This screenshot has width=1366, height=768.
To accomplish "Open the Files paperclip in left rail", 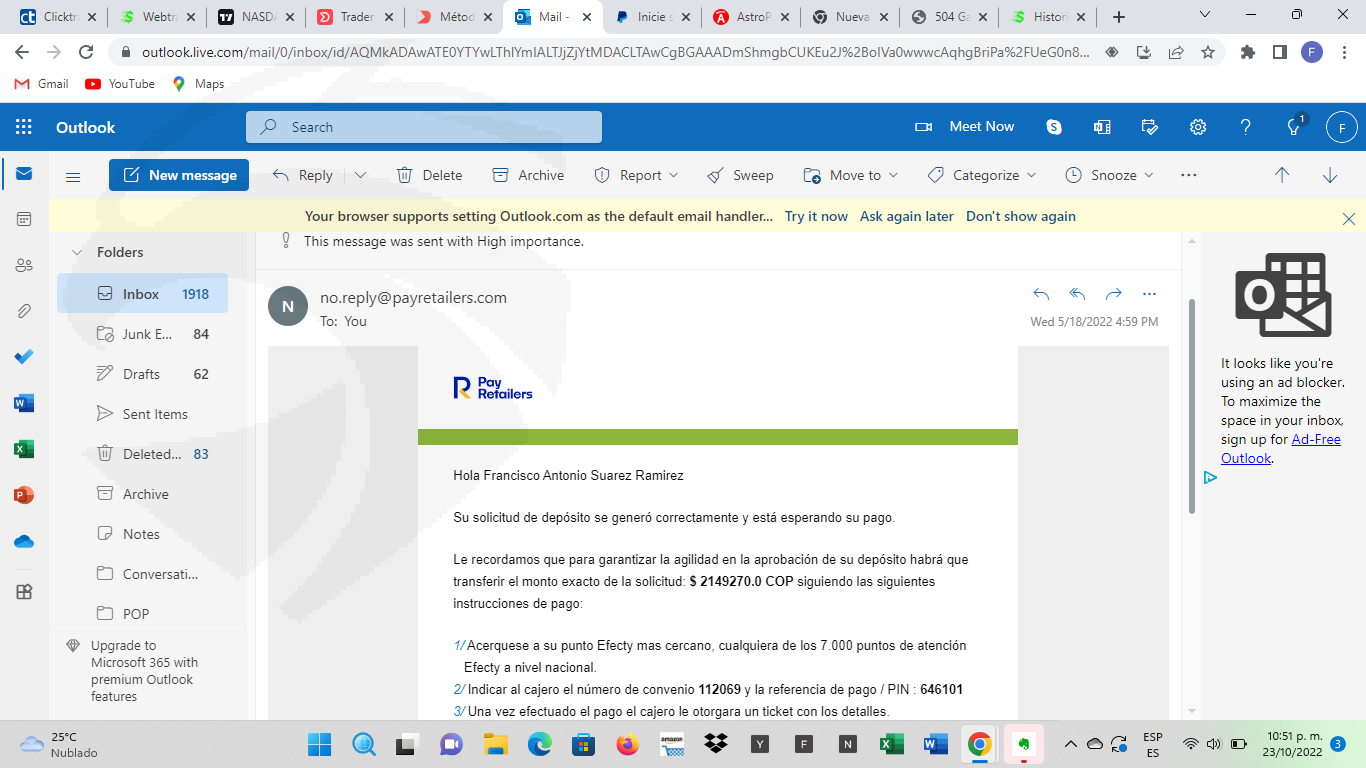I will tap(24, 311).
